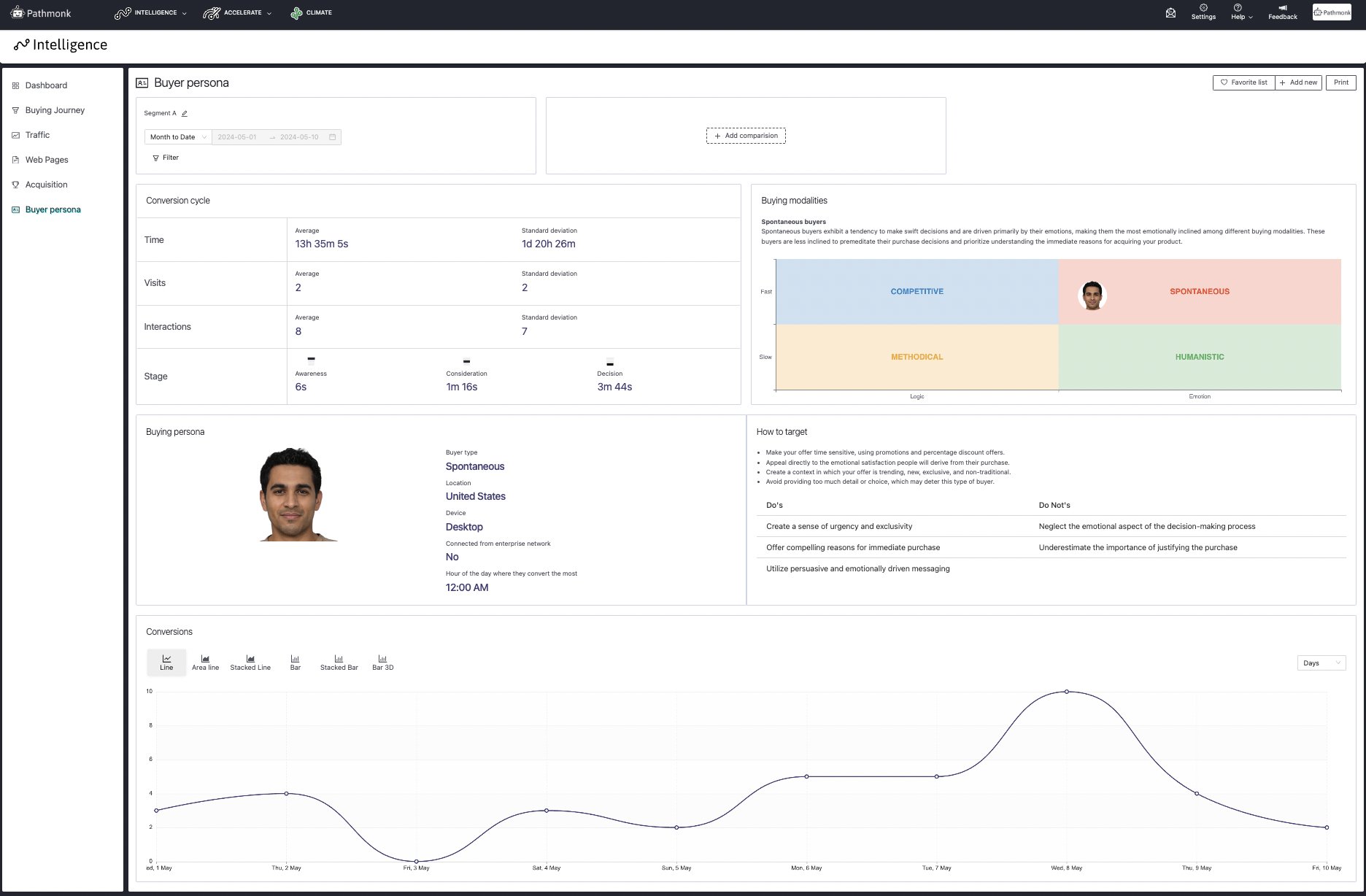This screenshot has width=1366, height=896.
Task: Select the Line chart view
Action: click(x=166, y=662)
